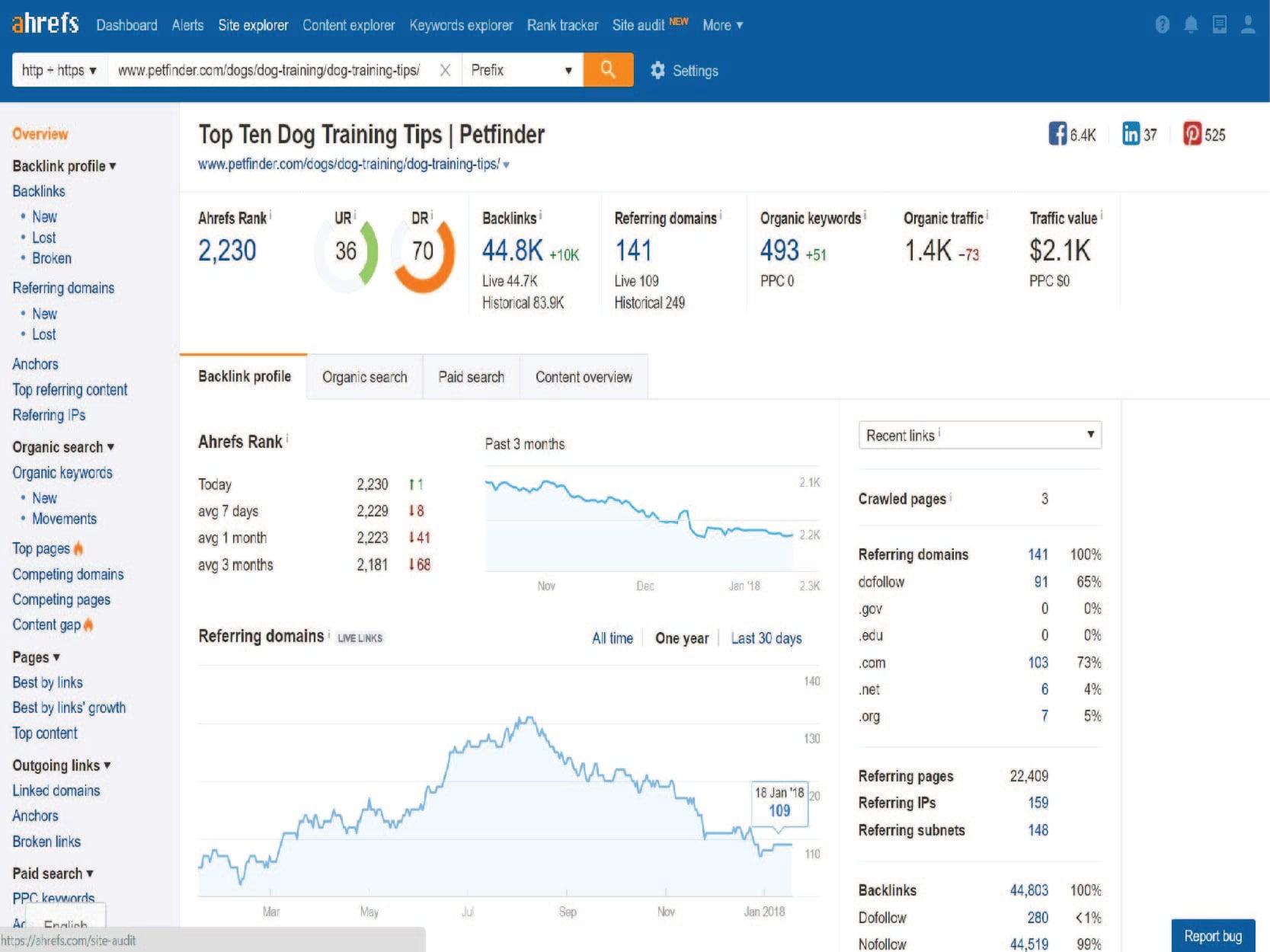1270x952 pixels.
Task: Expand the Recent links dropdown
Action: 980,435
